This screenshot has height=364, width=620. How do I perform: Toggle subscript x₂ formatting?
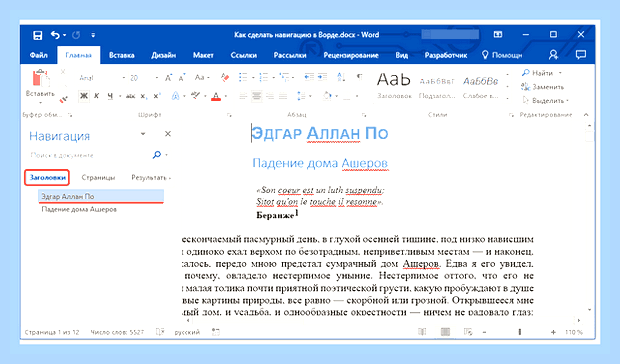pyautogui.click(x=144, y=96)
